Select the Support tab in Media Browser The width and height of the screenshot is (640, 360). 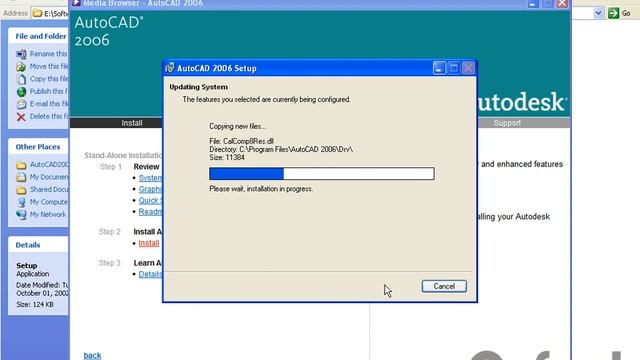[x=507, y=123]
